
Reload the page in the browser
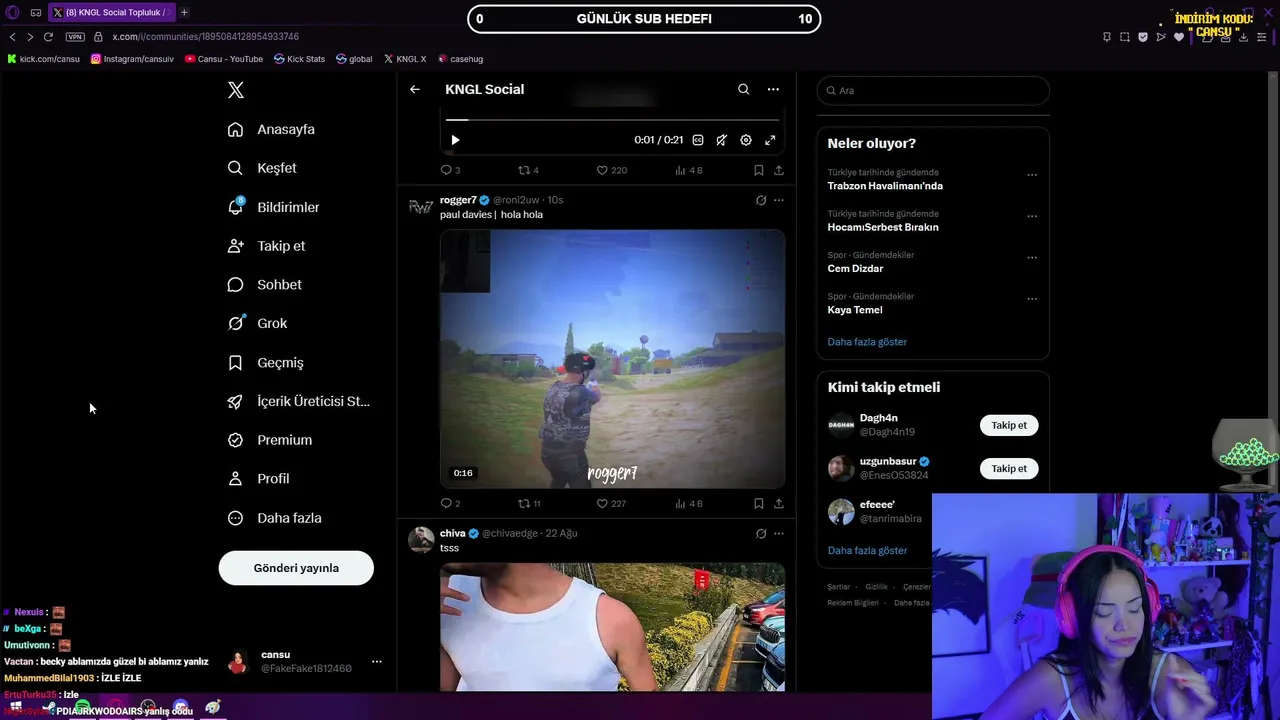pos(48,37)
